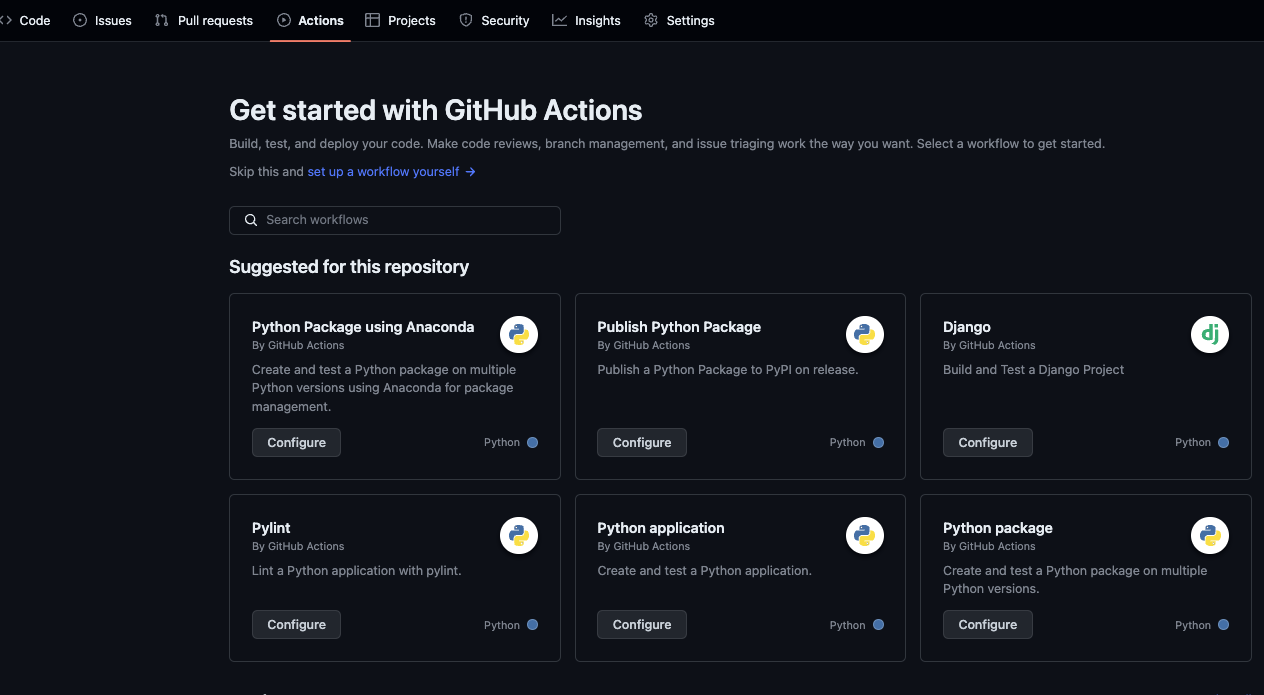Image resolution: width=1264 pixels, height=695 pixels.
Task: Click Python logo on Pylint card
Action: 519,536
